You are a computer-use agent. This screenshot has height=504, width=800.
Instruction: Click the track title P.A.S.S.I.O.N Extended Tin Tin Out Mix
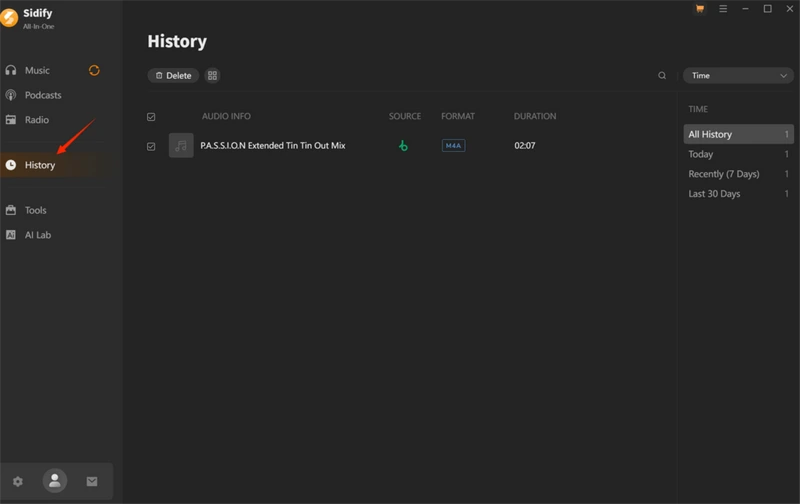coord(273,146)
